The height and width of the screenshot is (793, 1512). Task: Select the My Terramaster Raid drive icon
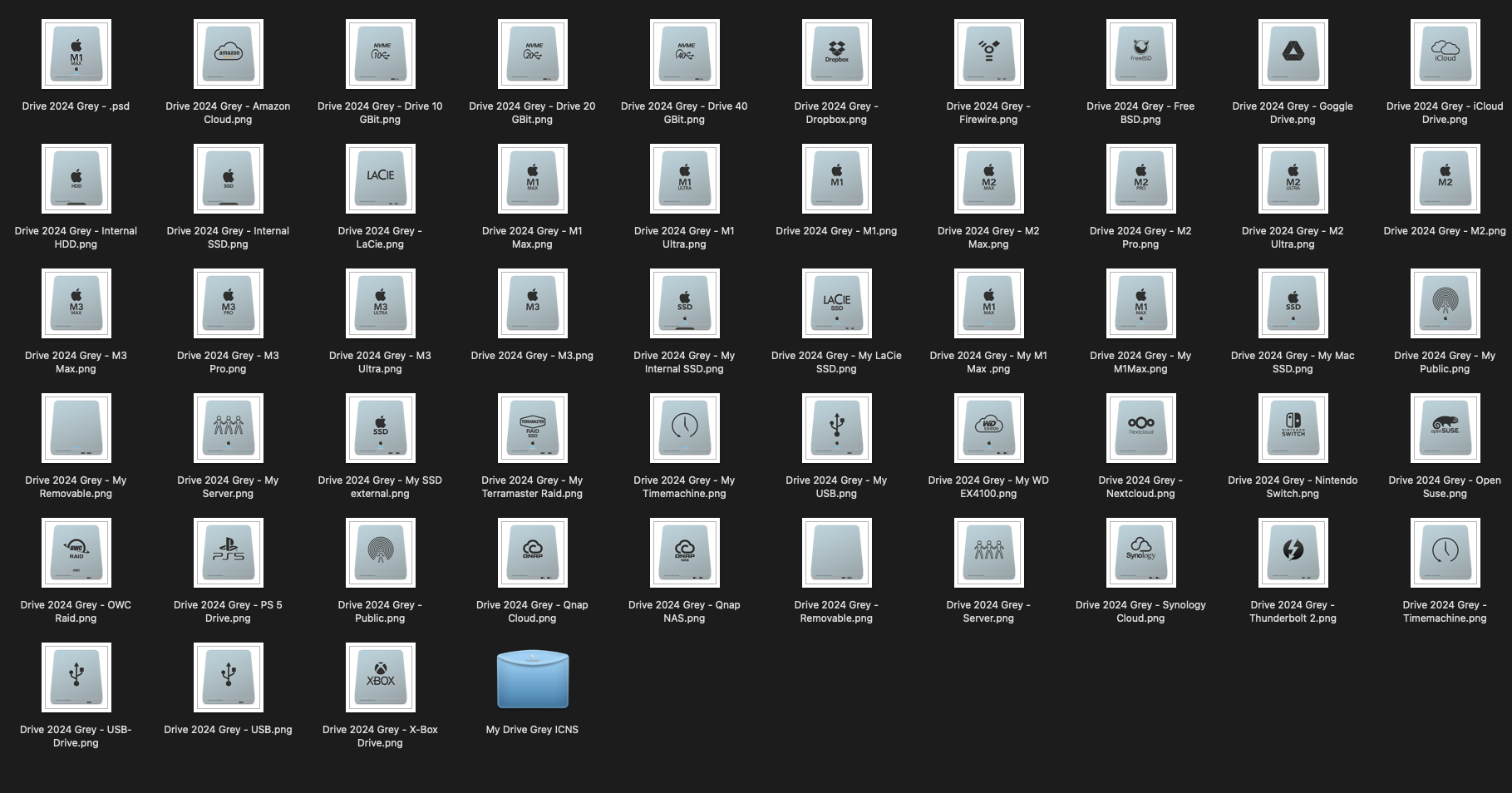(532, 428)
